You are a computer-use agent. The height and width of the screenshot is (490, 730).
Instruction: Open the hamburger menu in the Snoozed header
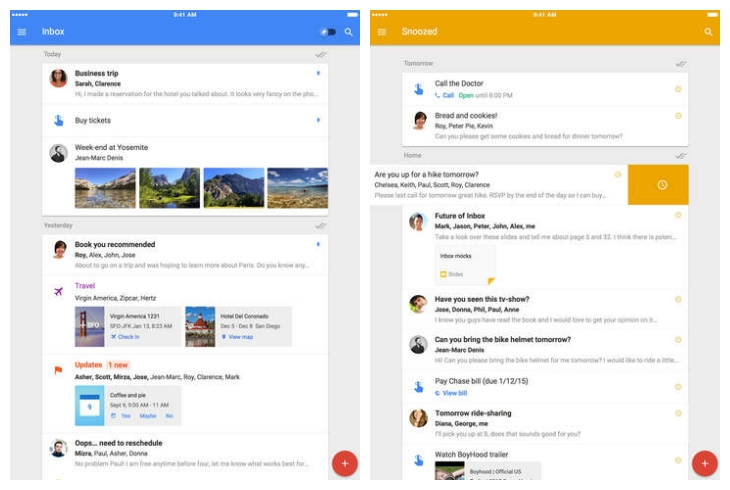click(x=381, y=32)
